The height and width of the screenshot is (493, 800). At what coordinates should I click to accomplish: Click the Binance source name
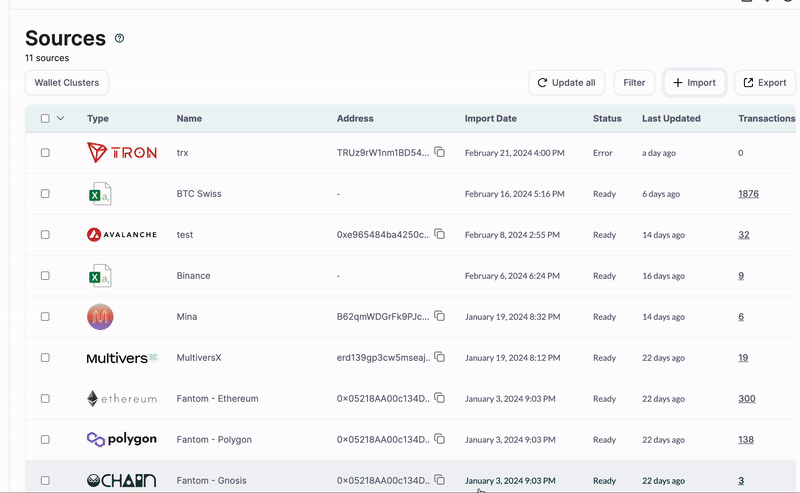193,276
